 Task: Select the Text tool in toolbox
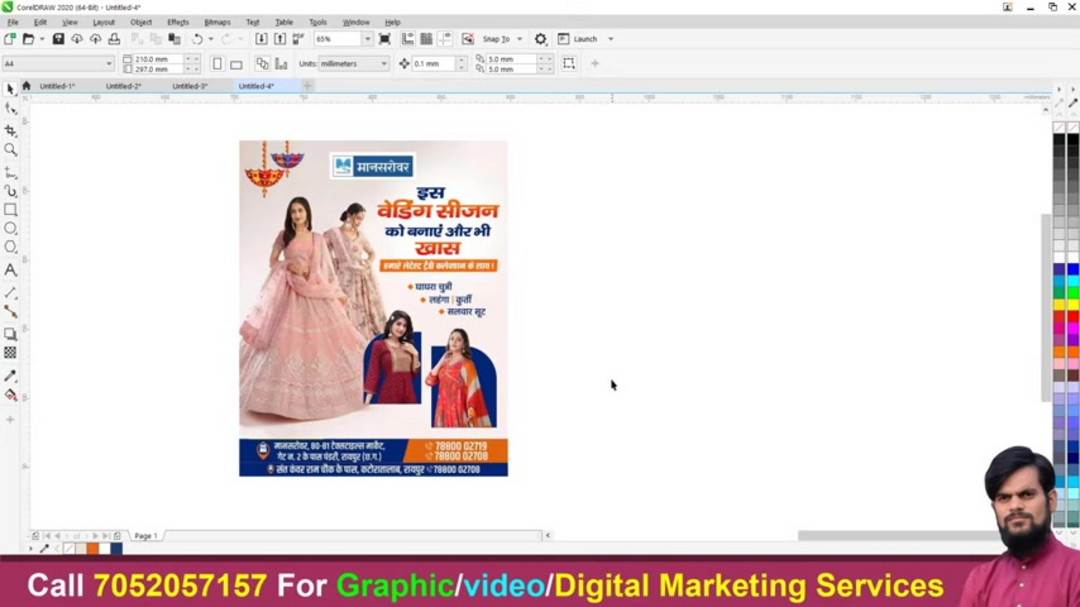point(10,270)
